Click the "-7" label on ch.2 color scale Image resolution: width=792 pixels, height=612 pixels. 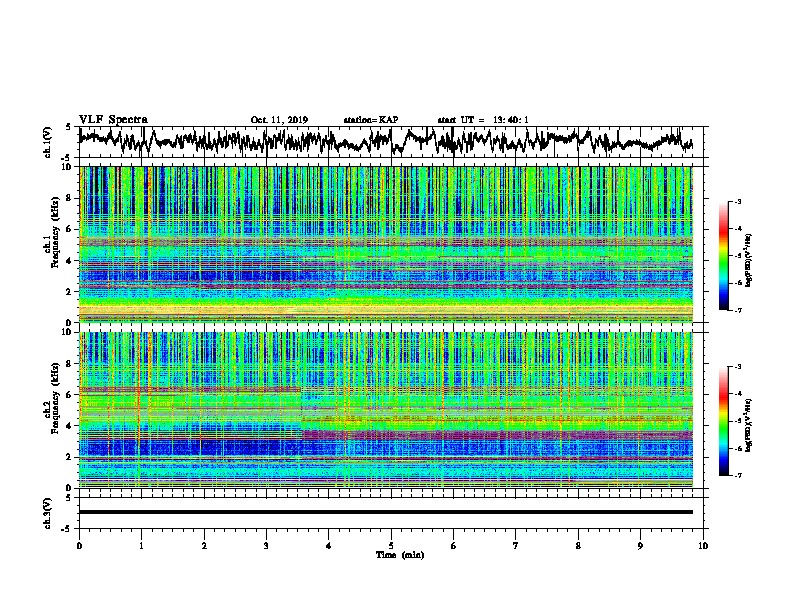(x=737, y=475)
